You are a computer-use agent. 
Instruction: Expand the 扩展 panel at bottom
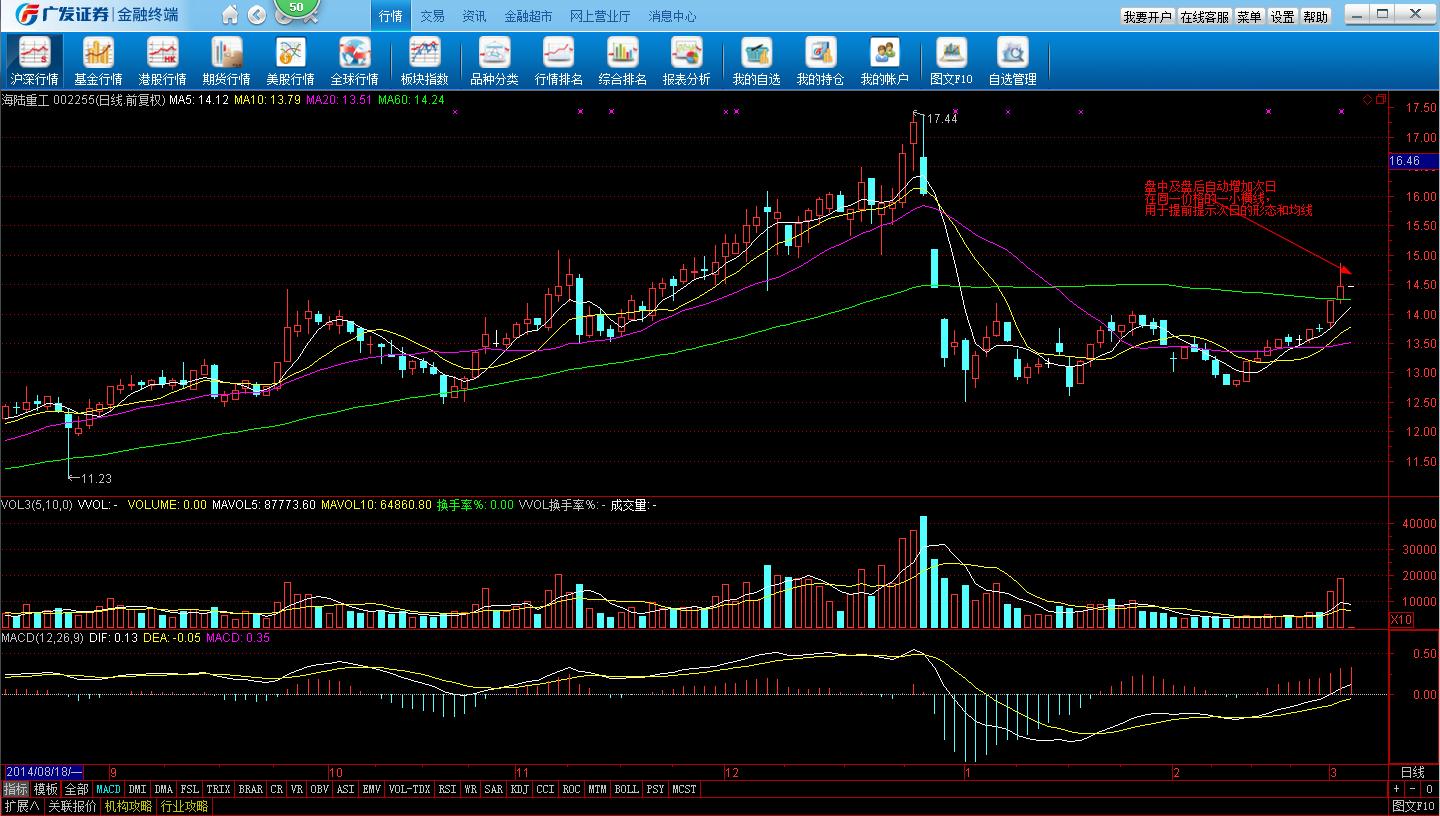(x=21, y=806)
